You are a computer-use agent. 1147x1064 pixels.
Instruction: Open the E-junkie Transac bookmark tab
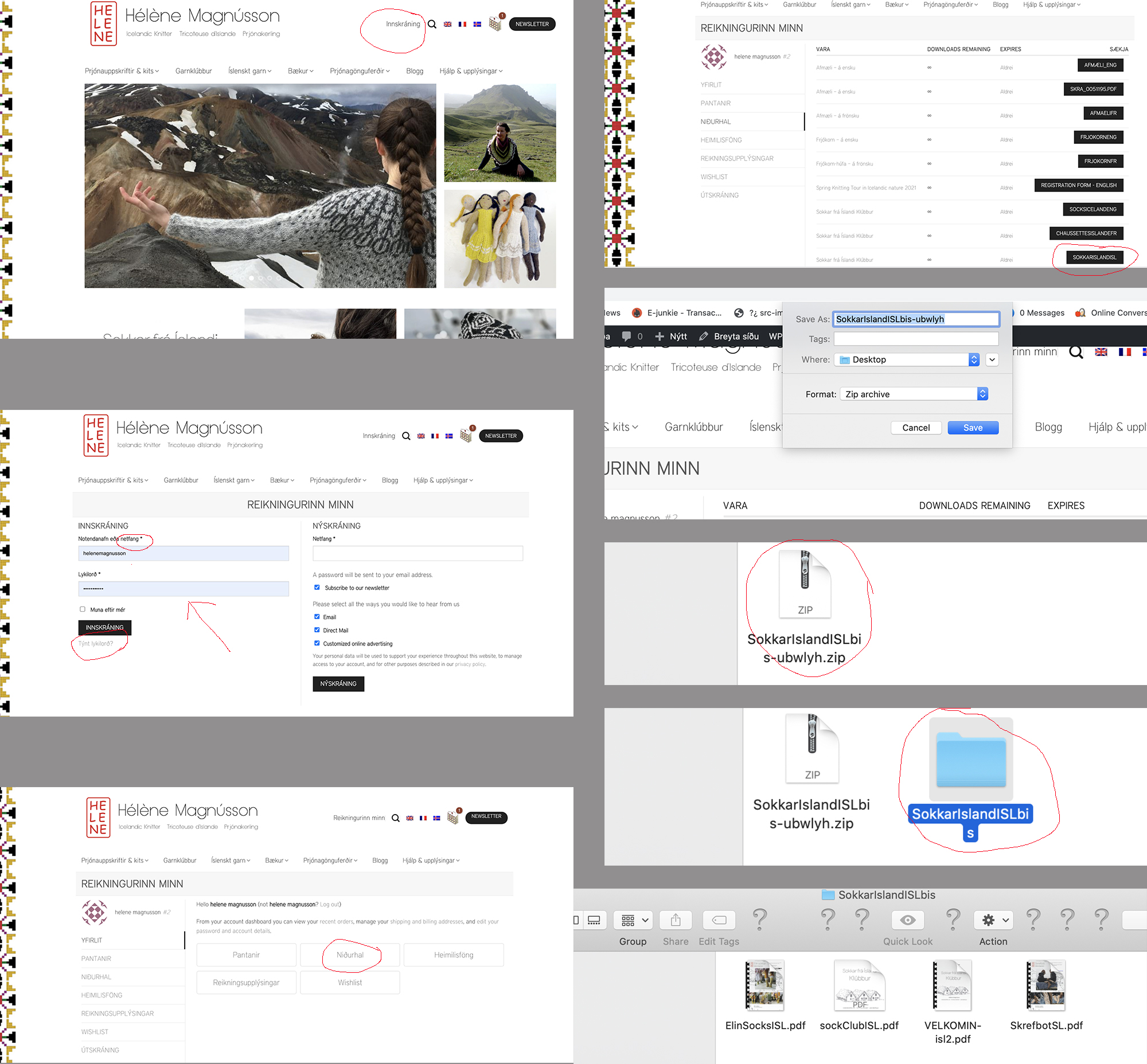(x=677, y=312)
